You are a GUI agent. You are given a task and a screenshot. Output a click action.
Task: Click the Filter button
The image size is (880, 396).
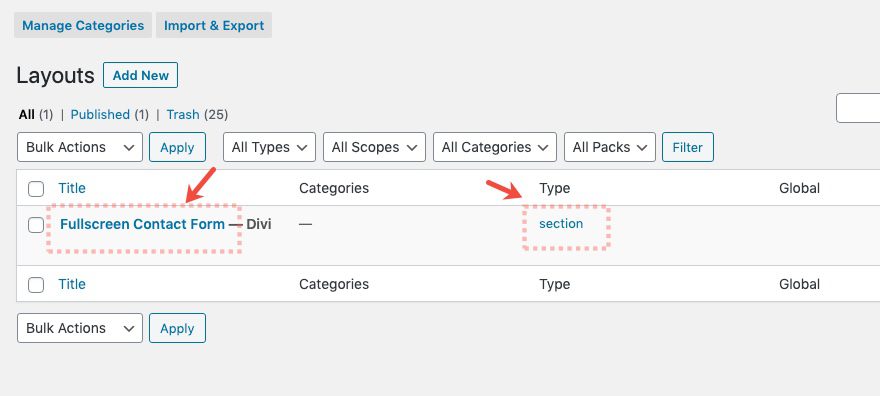688,147
